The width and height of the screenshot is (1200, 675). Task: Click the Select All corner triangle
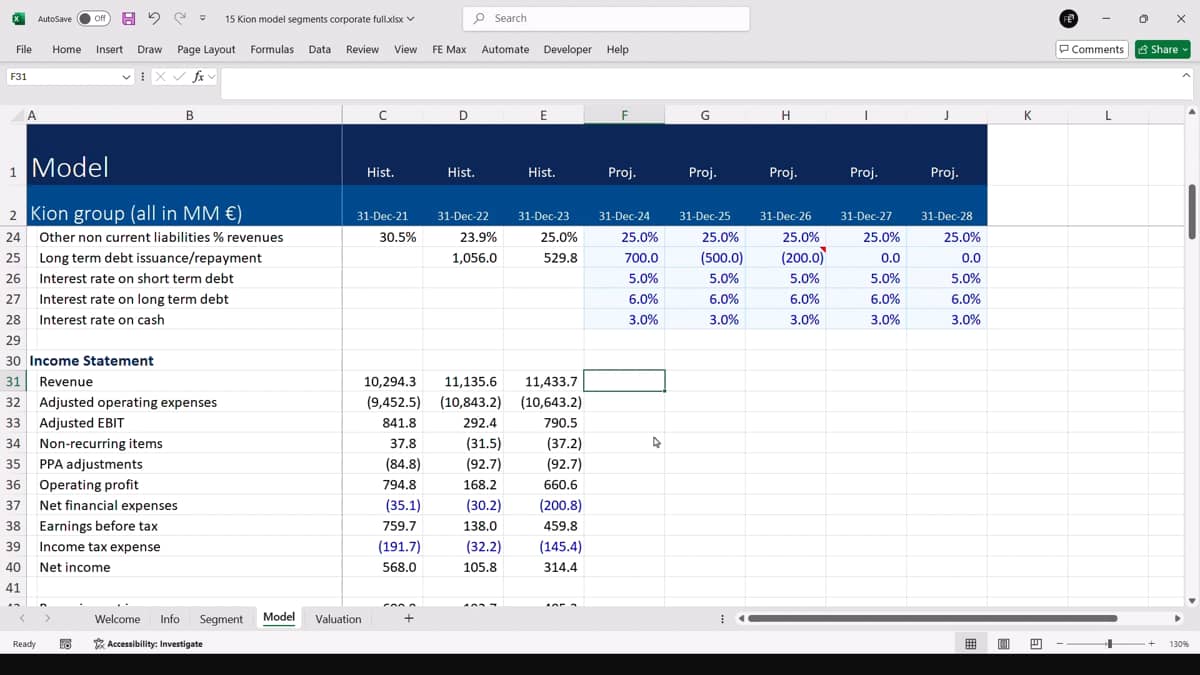19,116
